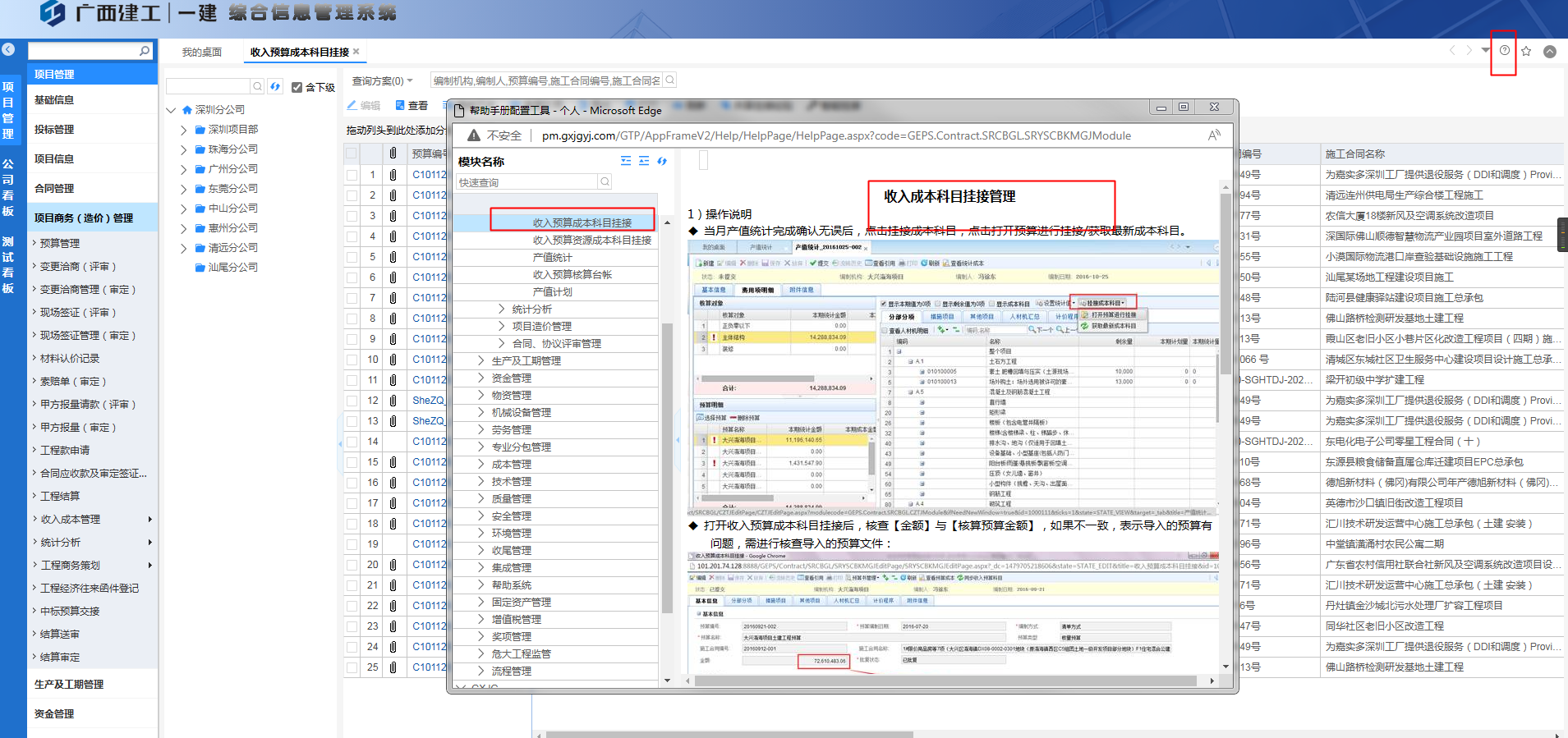Click 测试看板 vertical sidebar section

(8, 264)
